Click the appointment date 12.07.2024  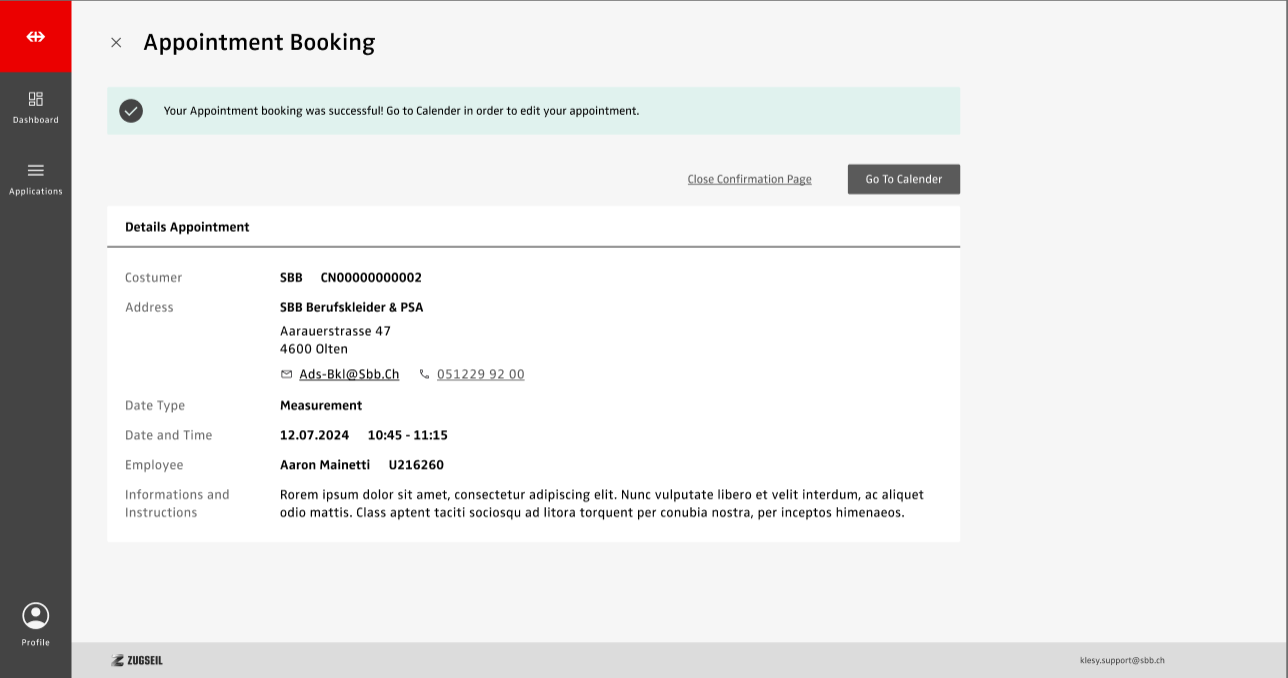point(314,435)
